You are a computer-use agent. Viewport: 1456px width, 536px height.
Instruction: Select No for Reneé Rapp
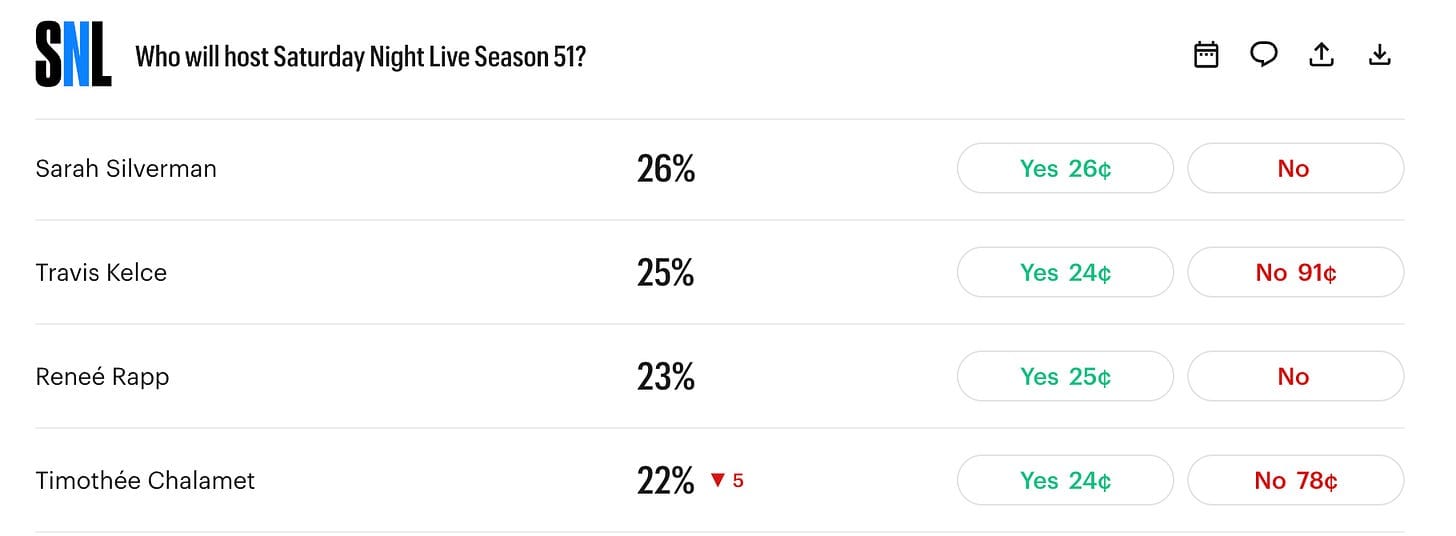click(x=1295, y=376)
